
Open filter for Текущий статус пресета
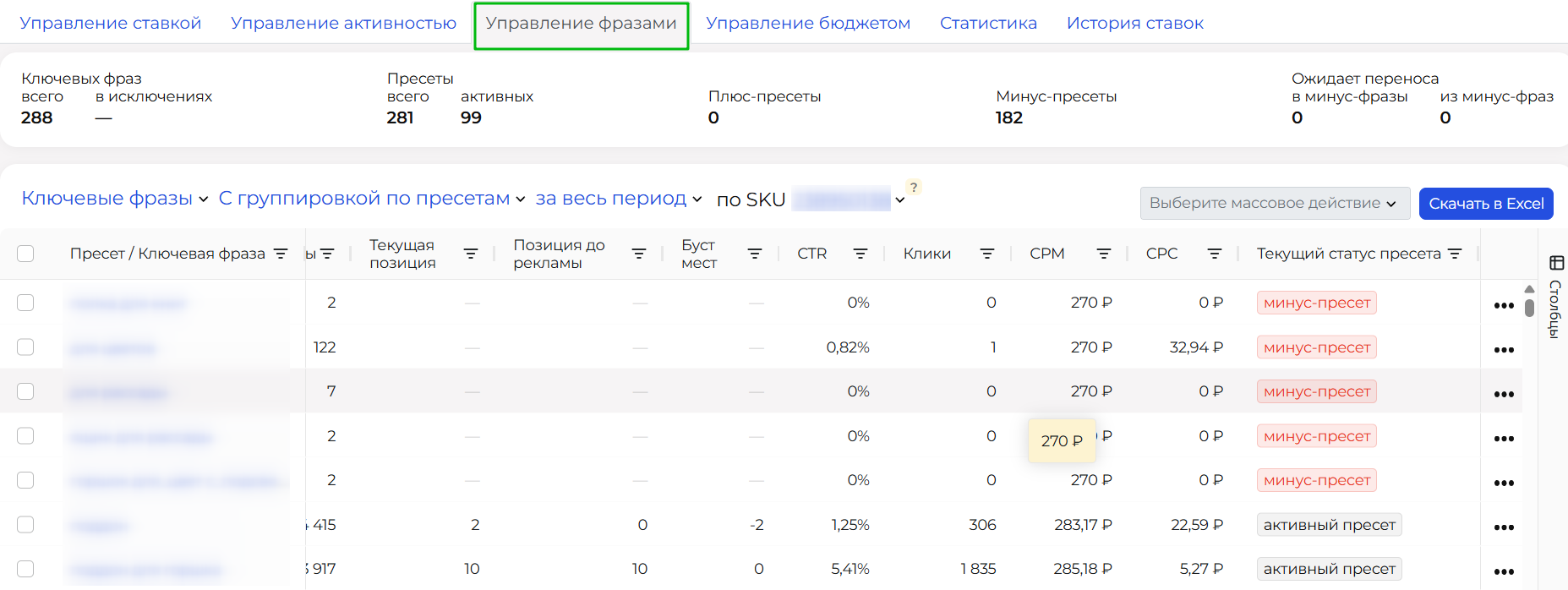pyautogui.click(x=1455, y=254)
